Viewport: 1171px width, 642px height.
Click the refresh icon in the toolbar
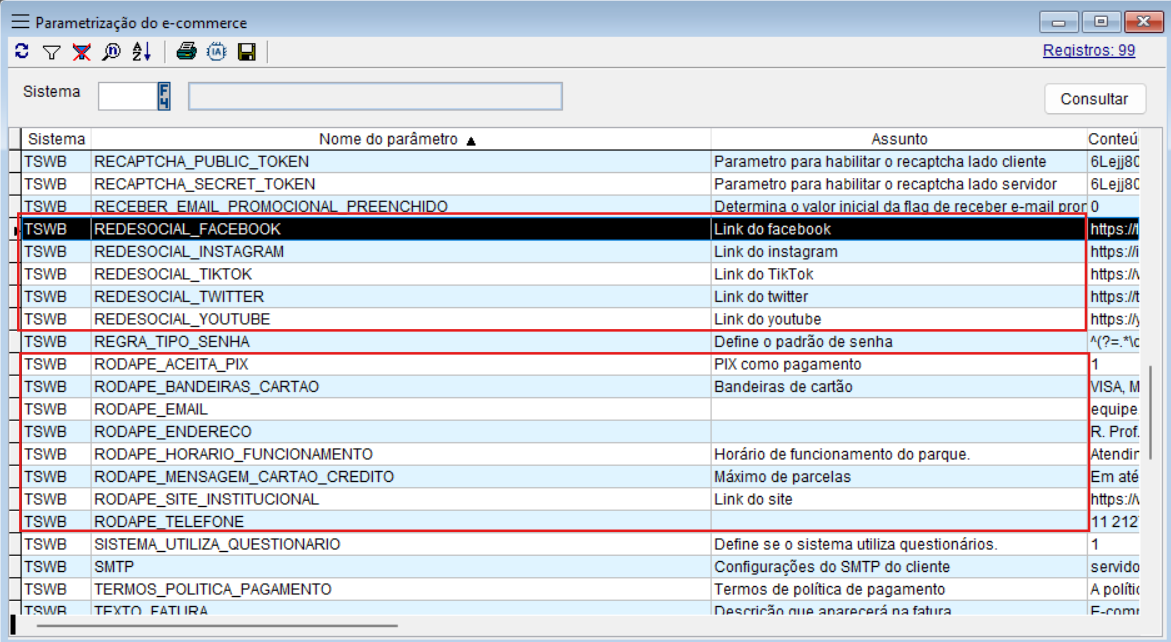(22, 52)
